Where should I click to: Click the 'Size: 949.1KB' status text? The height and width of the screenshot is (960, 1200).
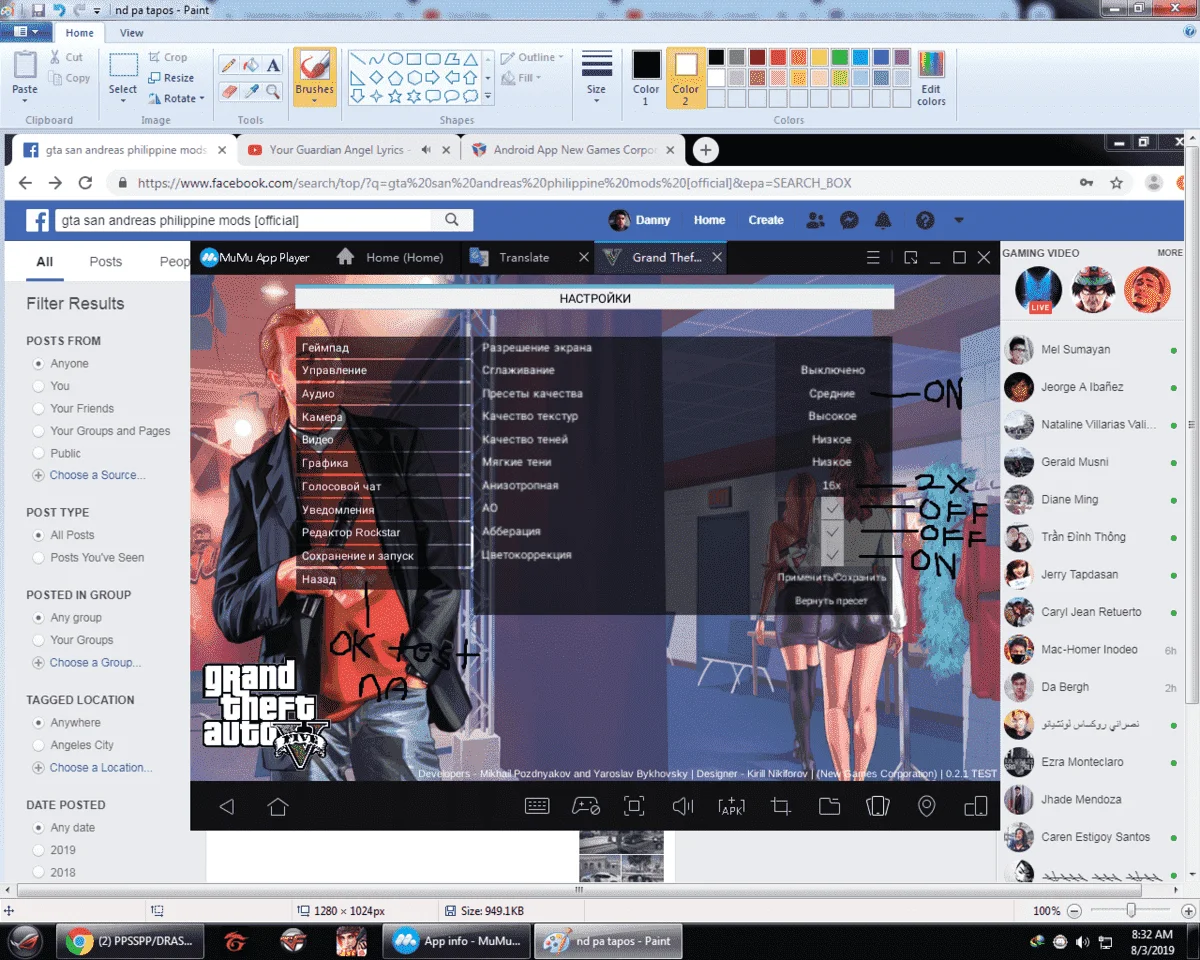492,911
